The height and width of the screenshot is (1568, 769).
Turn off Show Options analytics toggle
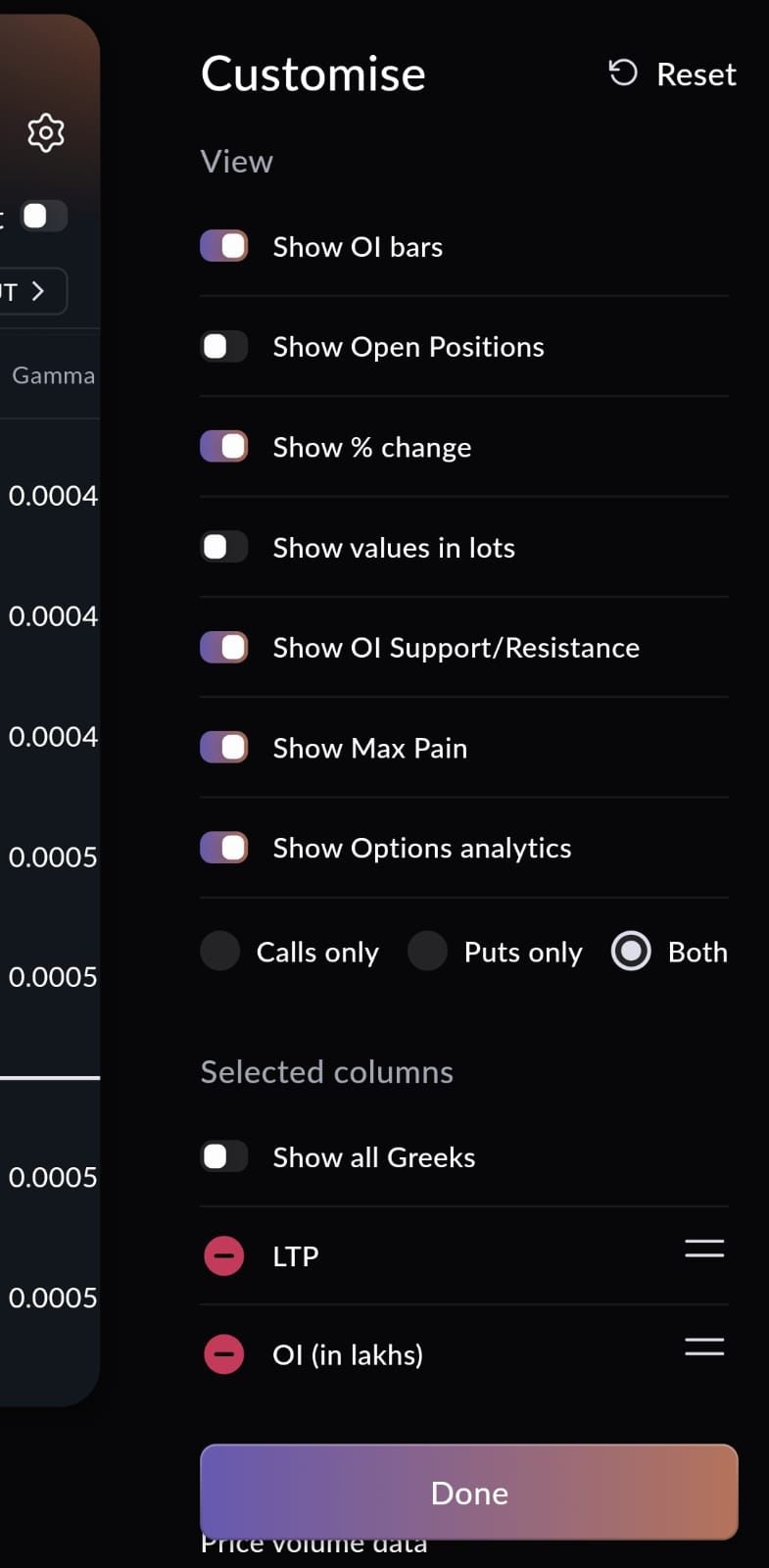pyautogui.click(x=224, y=848)
